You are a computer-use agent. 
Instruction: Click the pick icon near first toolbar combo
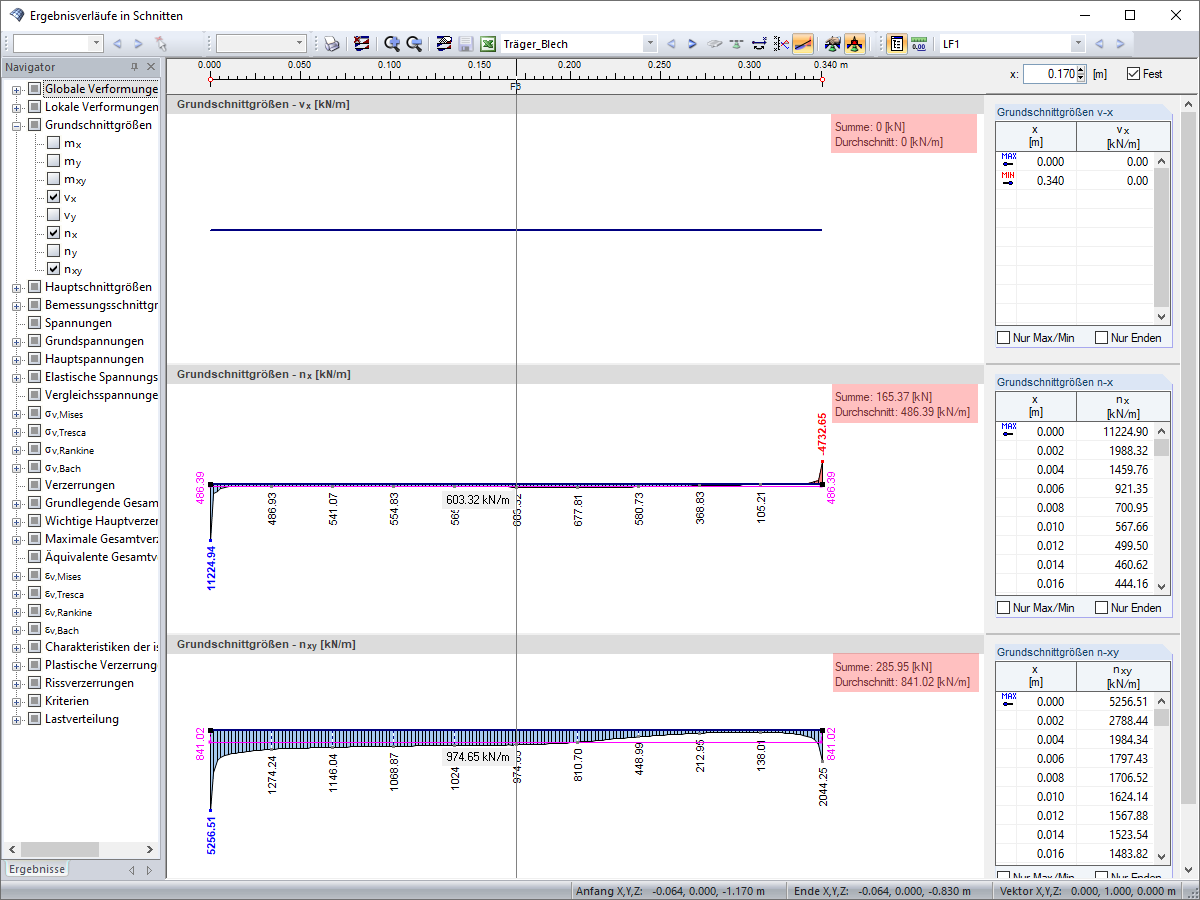(x=160, y=44)
